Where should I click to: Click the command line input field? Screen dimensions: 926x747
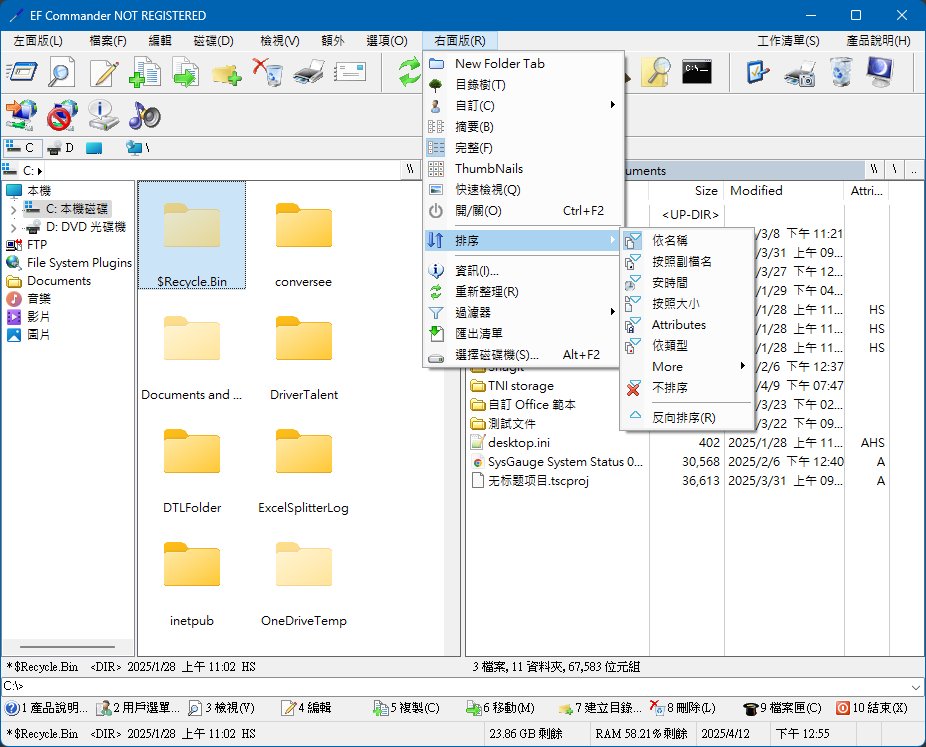tap(460, 686)
